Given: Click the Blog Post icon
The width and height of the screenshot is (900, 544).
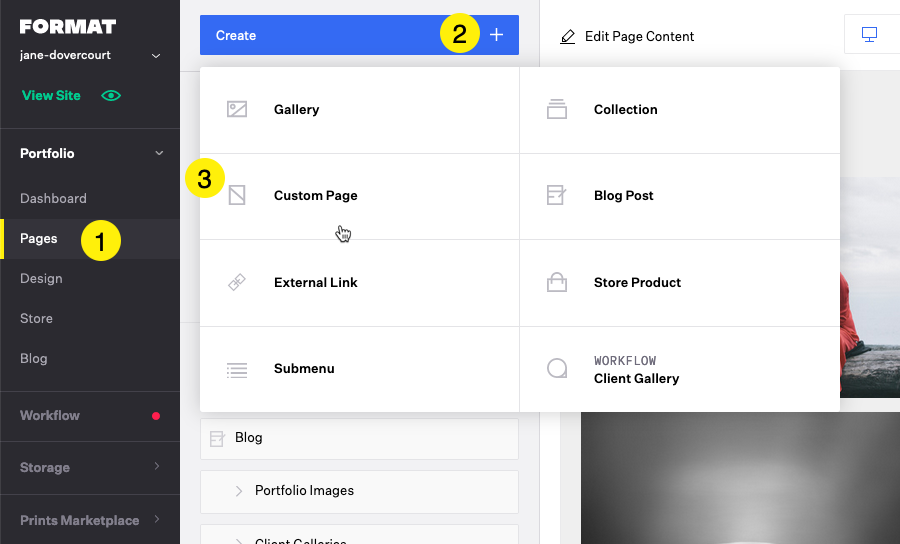Looking at the screenshot, I should [556, 195].
